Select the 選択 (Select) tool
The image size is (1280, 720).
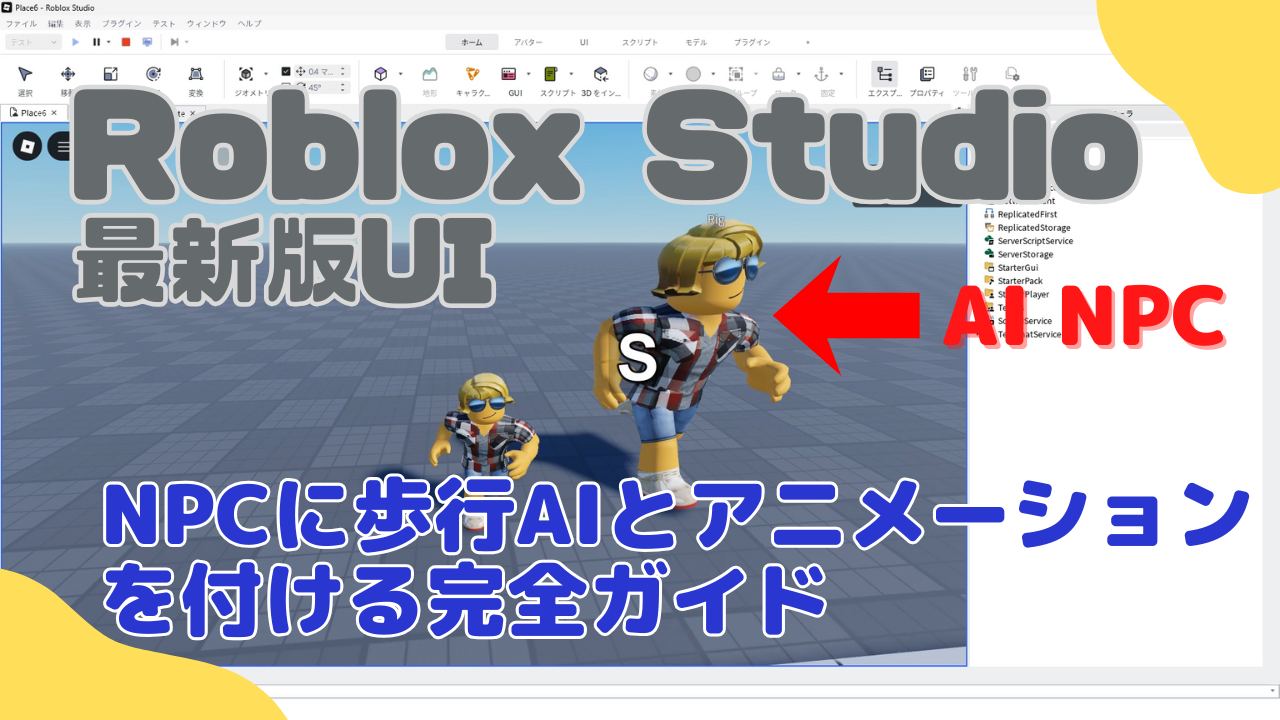[25, 73]
